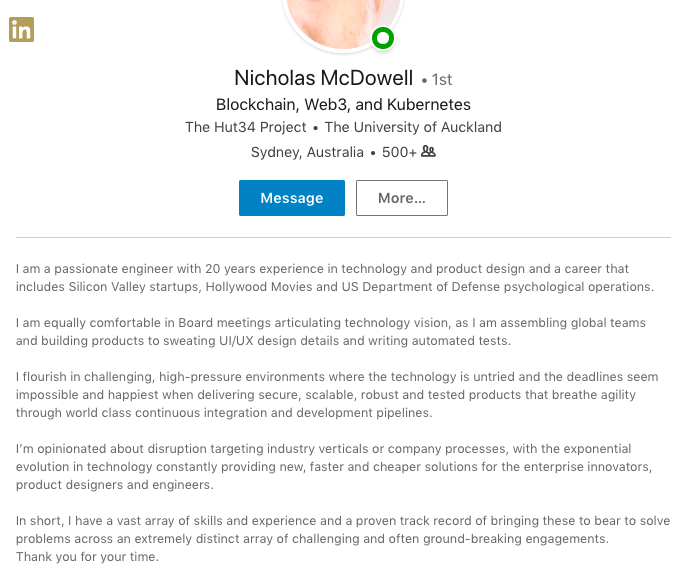Click the paragraph about Board meetings

(331, 332)
